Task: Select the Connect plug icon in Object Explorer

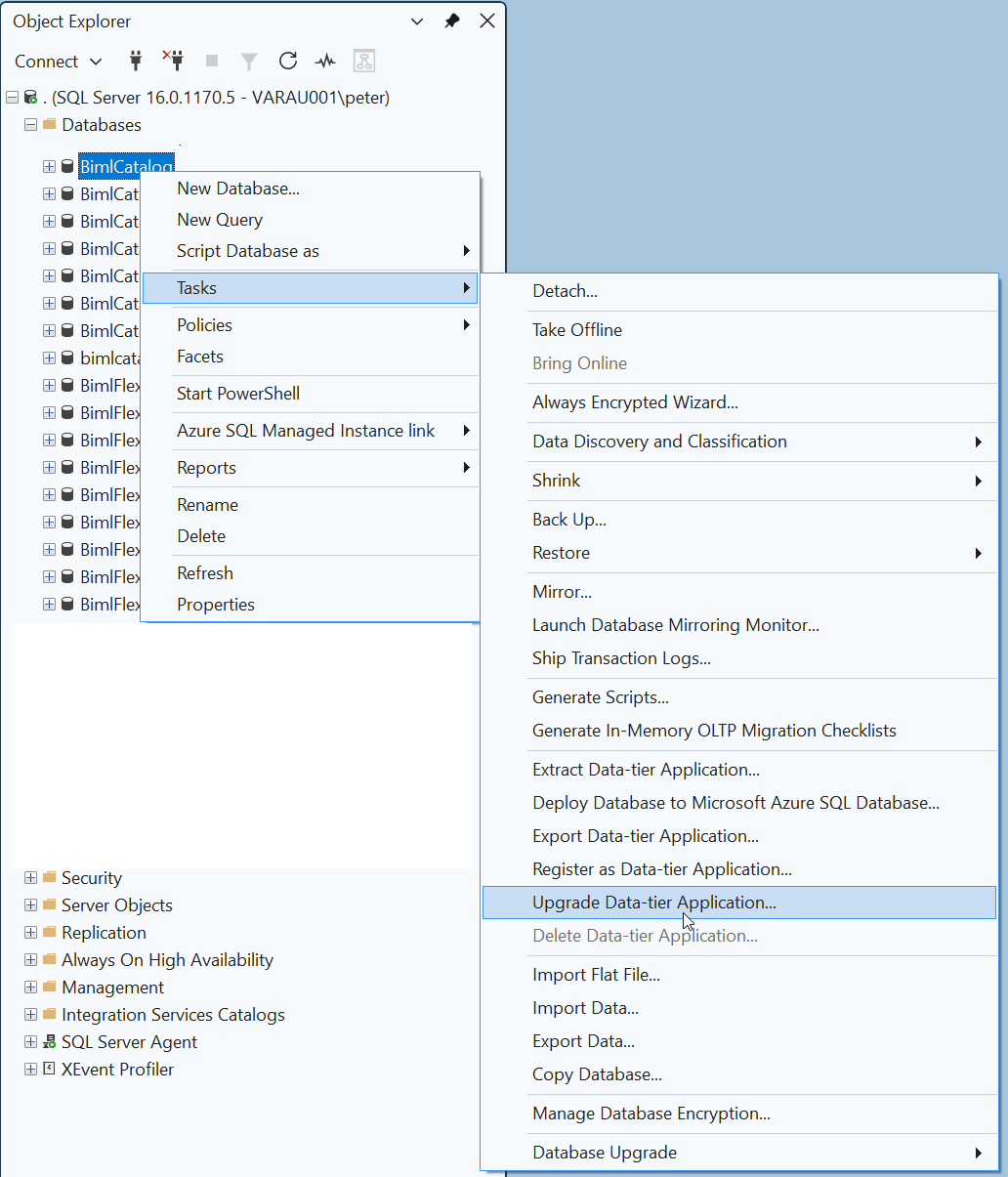Action: [x=136, y=61]
